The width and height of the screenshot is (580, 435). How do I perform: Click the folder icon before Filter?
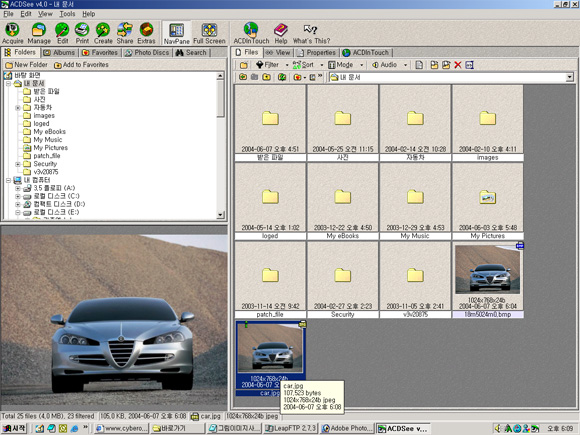click(x=244, y=65)
